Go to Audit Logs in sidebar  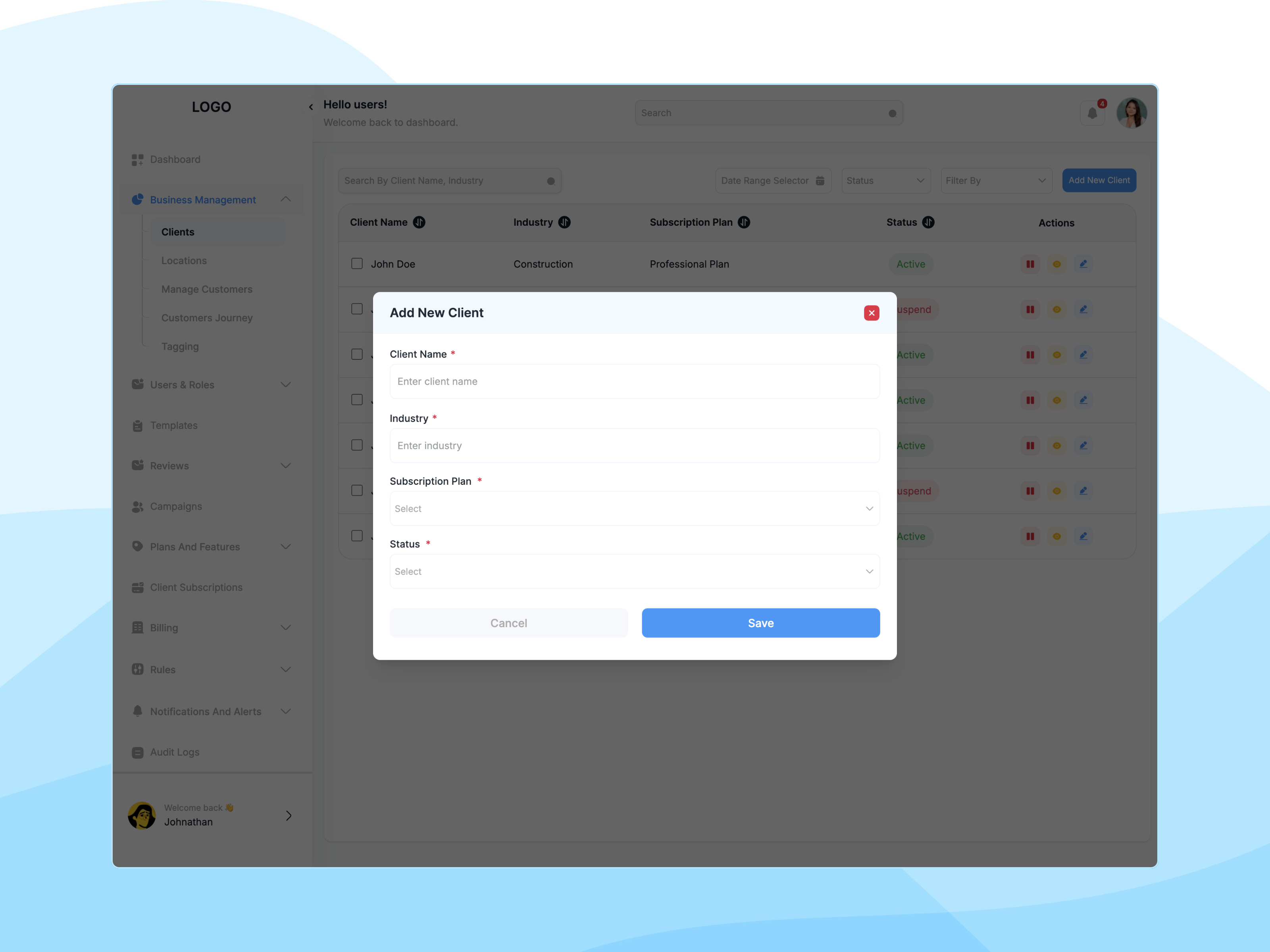click(x=175, y=752)
